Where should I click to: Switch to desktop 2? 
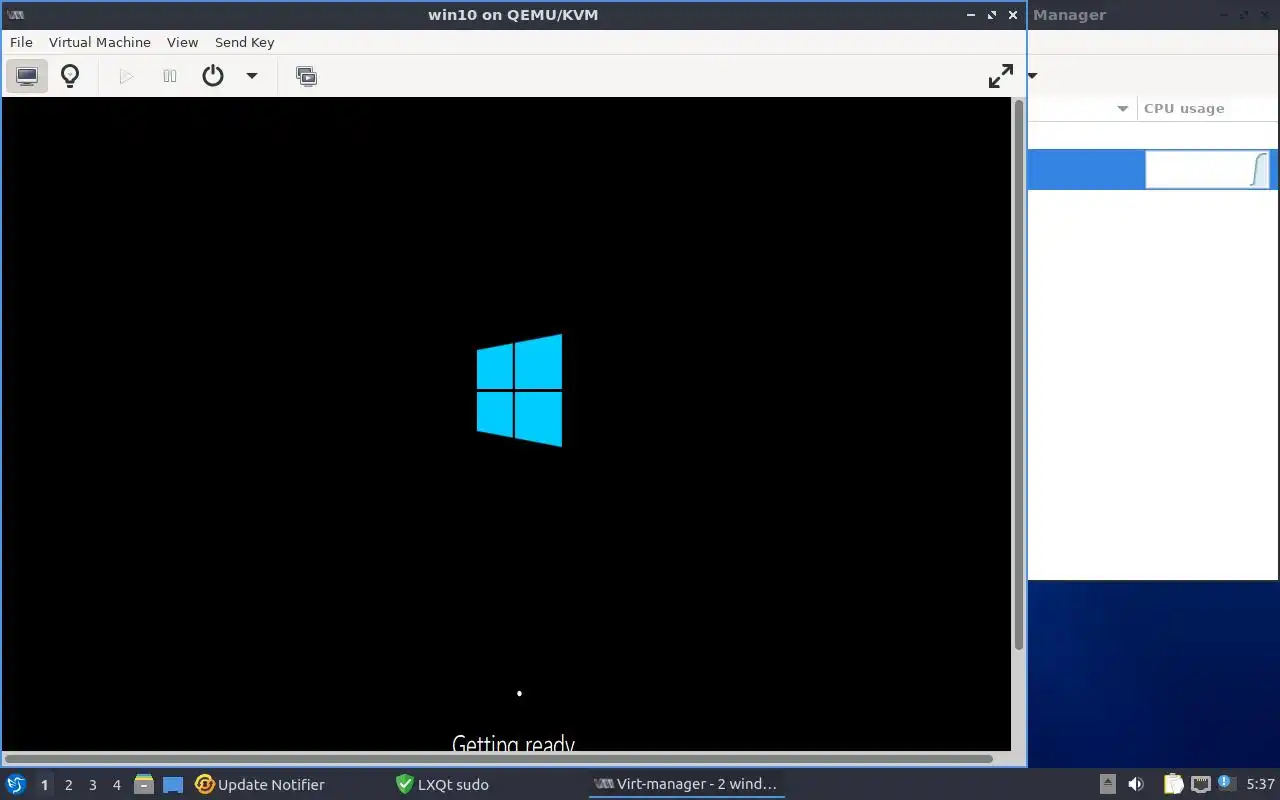click(x=68, y=785)
